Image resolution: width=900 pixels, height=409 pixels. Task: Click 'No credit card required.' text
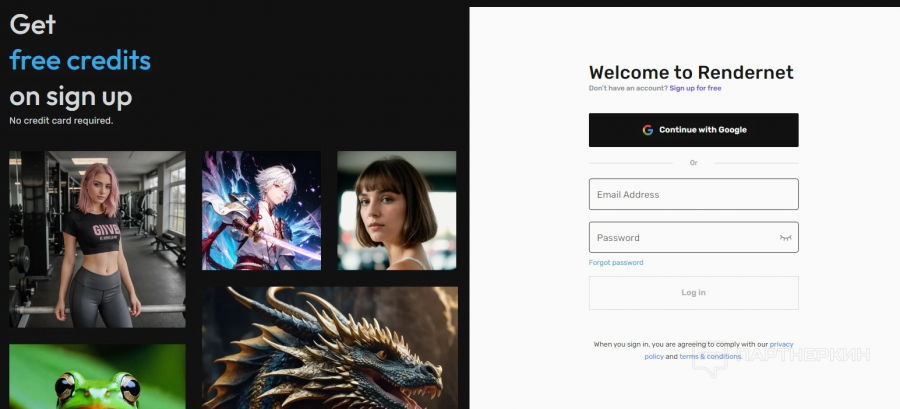[61, 121]
